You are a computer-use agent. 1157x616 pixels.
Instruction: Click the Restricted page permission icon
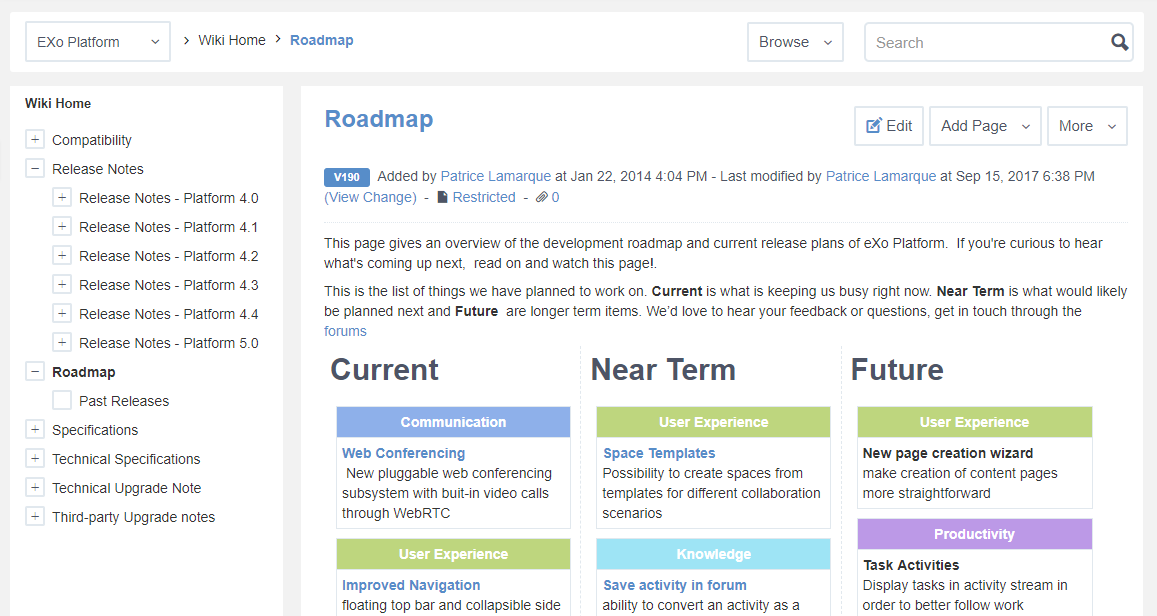click(443, 197)
